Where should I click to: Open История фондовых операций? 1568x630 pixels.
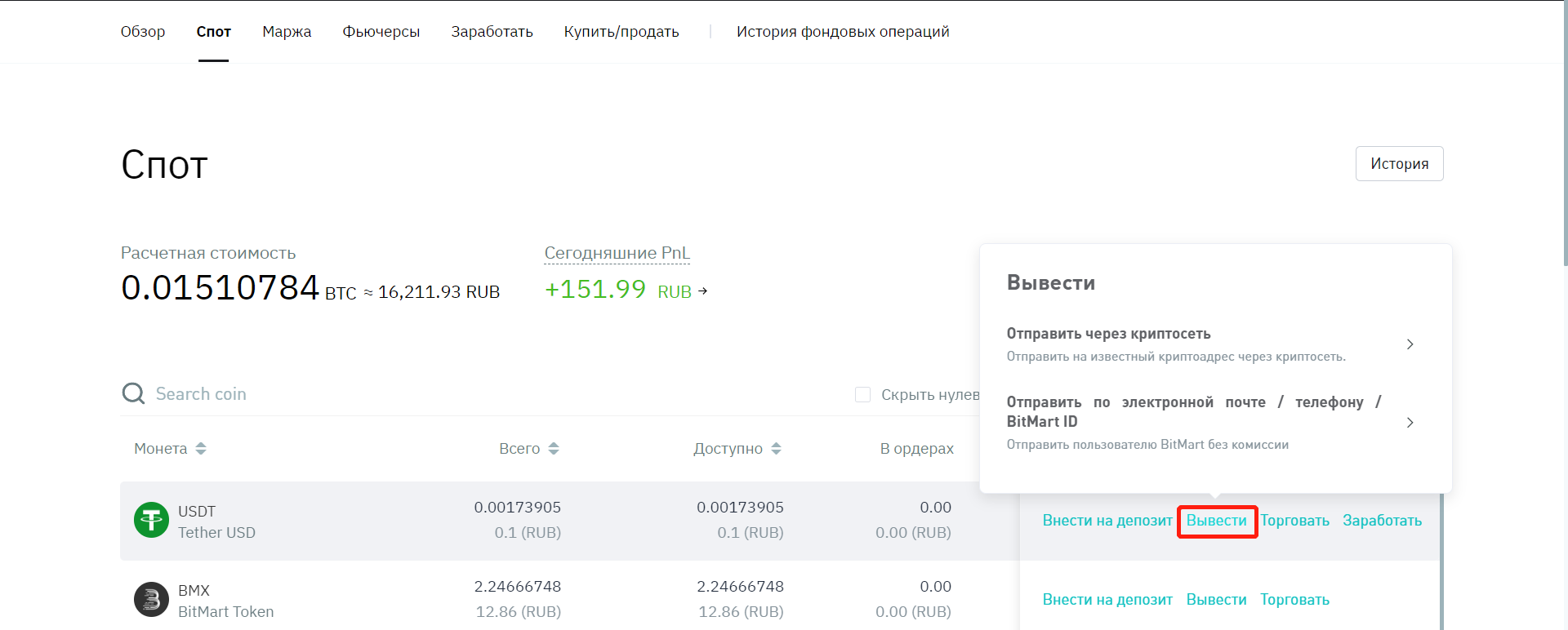843,32
